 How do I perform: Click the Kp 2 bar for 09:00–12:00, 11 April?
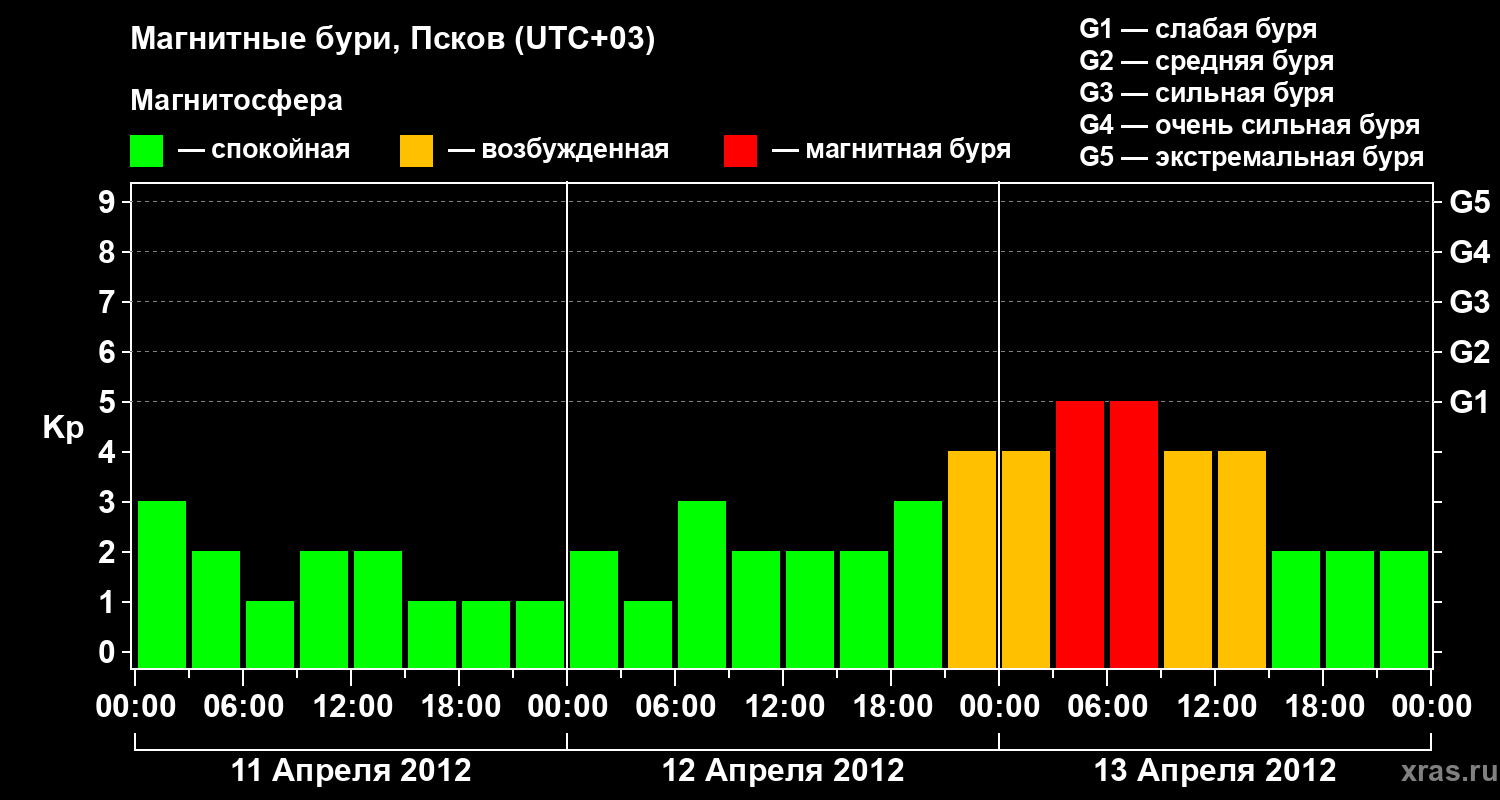[324, 609]
